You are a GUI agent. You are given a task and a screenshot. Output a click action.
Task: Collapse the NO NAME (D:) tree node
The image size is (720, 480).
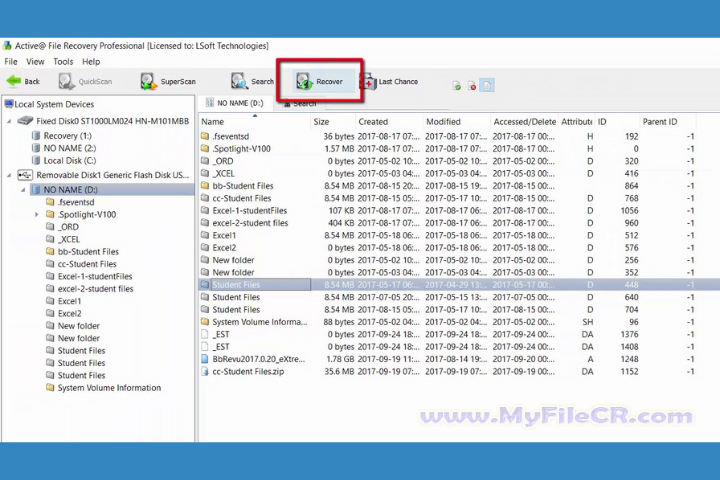pos(23,190)
